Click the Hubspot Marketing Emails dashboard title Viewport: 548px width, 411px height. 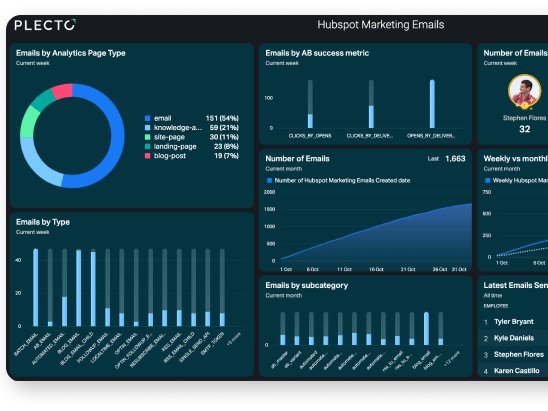(x=381, y=25)
